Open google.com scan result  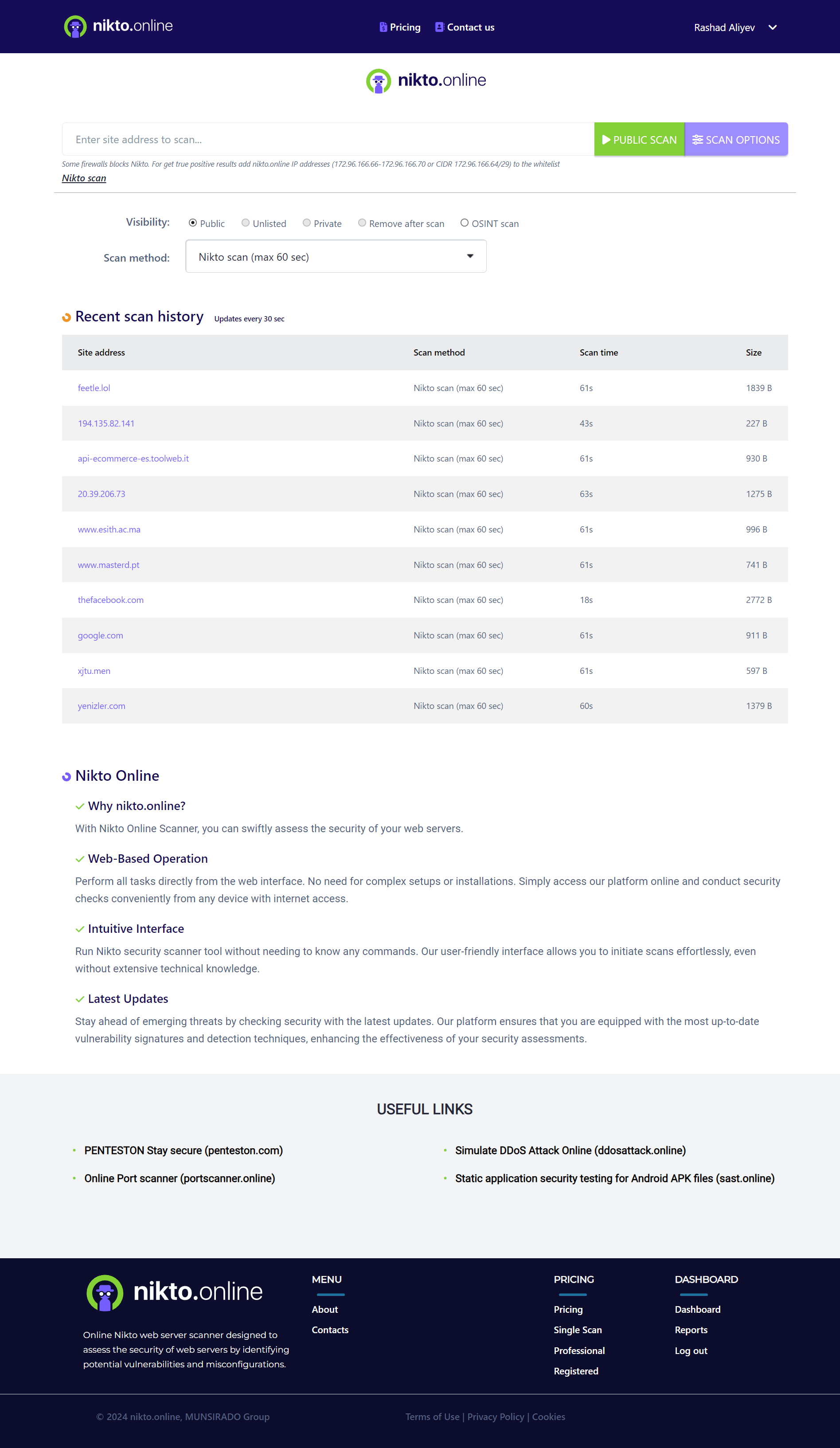101,635
